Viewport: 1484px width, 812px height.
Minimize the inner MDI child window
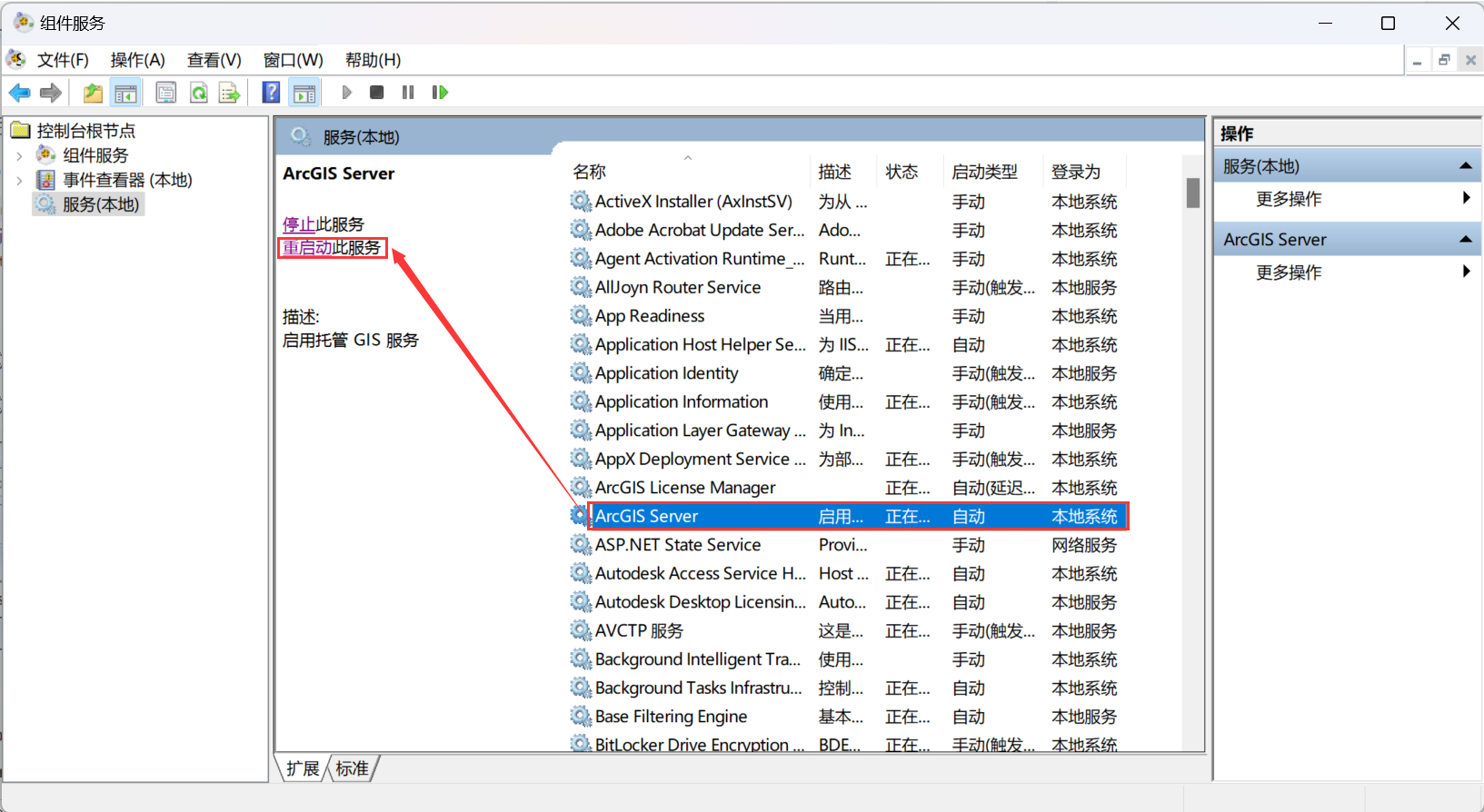click(x=1417, y=61)
